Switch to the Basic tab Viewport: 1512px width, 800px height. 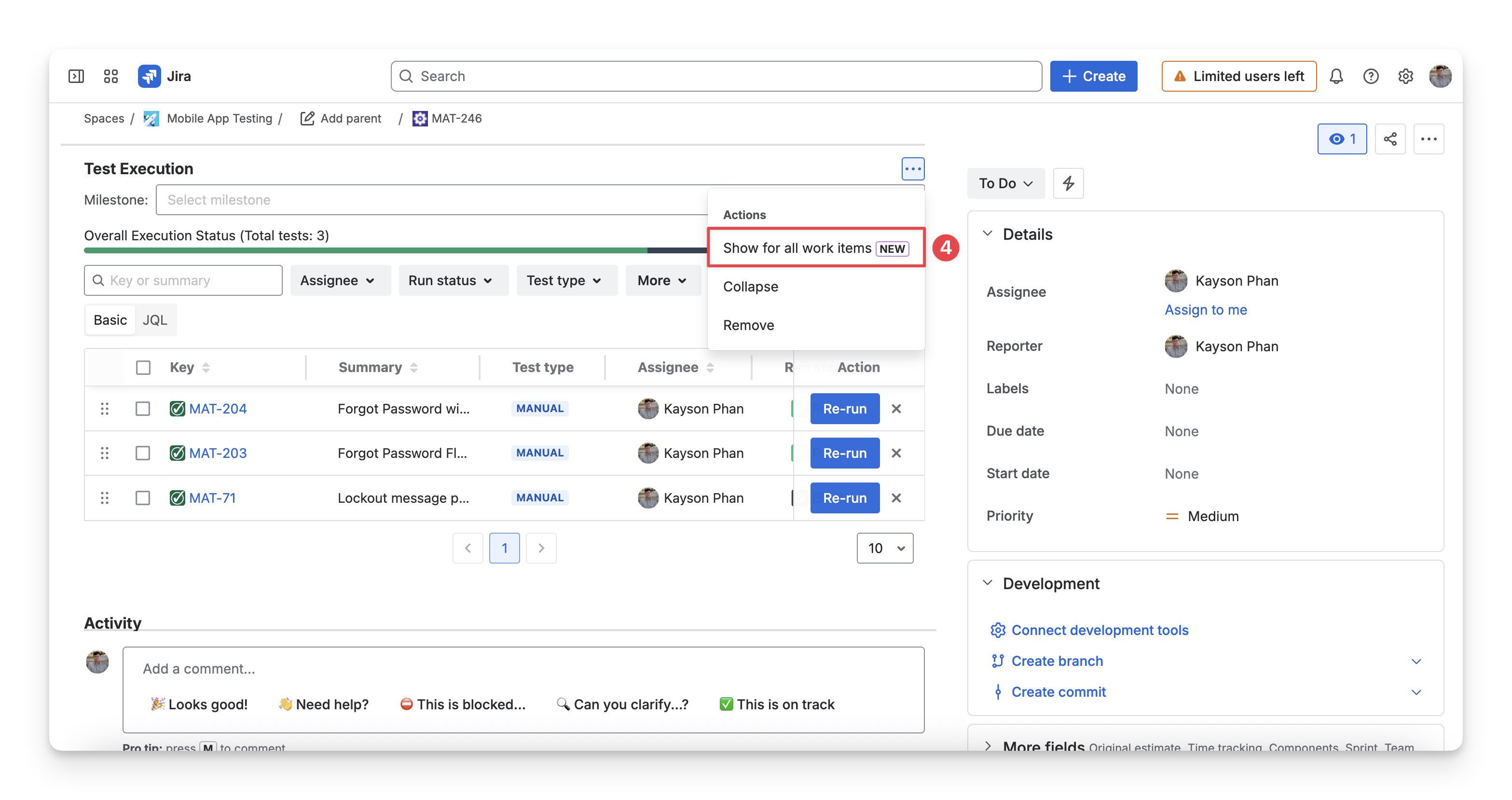click(x=110, y=320)
